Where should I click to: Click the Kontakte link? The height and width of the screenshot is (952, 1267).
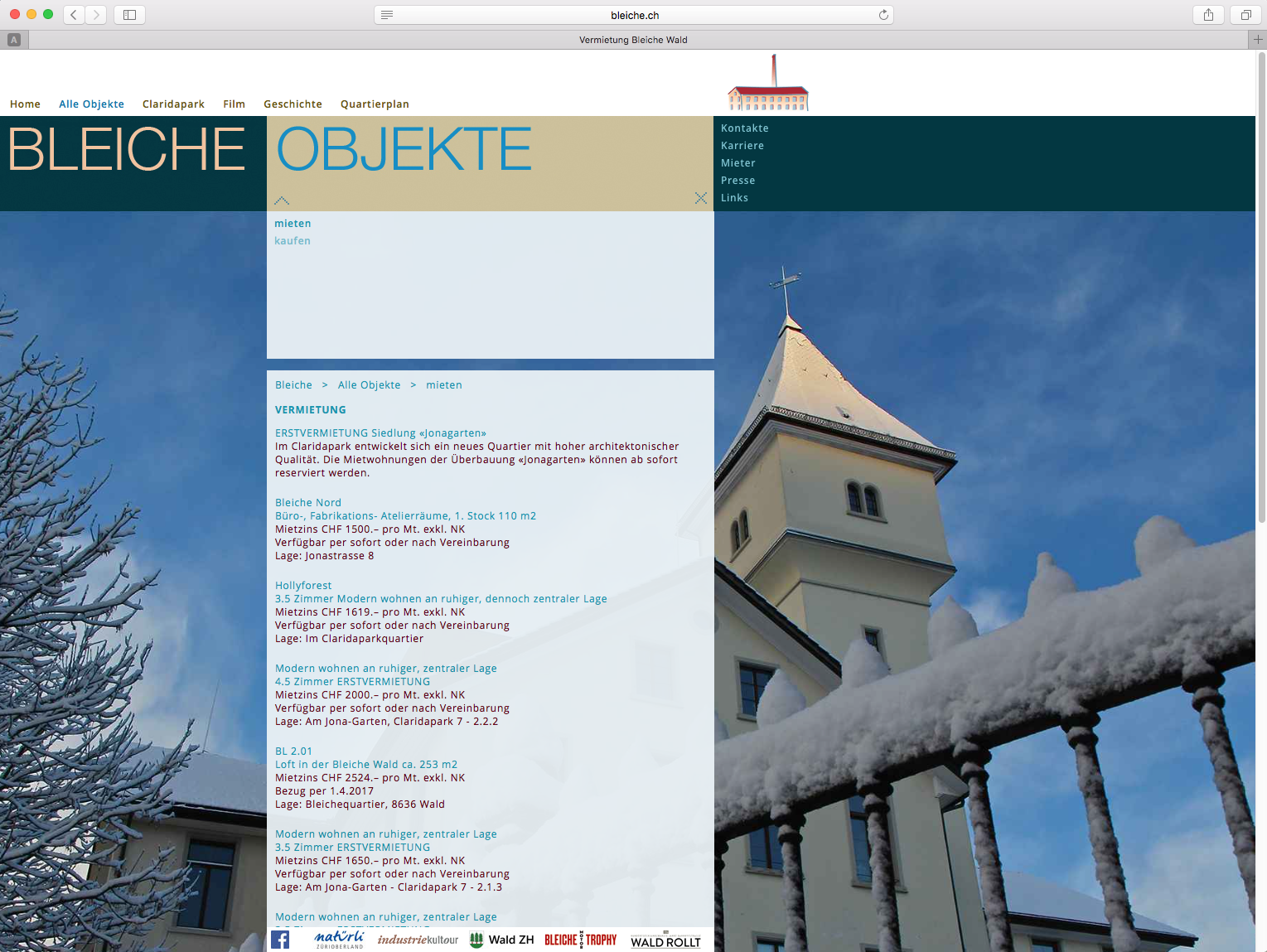(745, 128)
